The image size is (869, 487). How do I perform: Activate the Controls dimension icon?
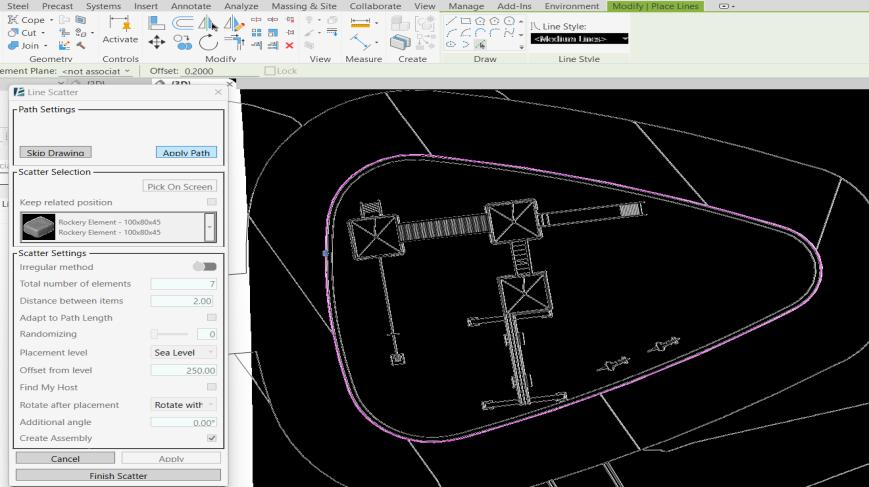pyautogui.click(x=120, y=23)
